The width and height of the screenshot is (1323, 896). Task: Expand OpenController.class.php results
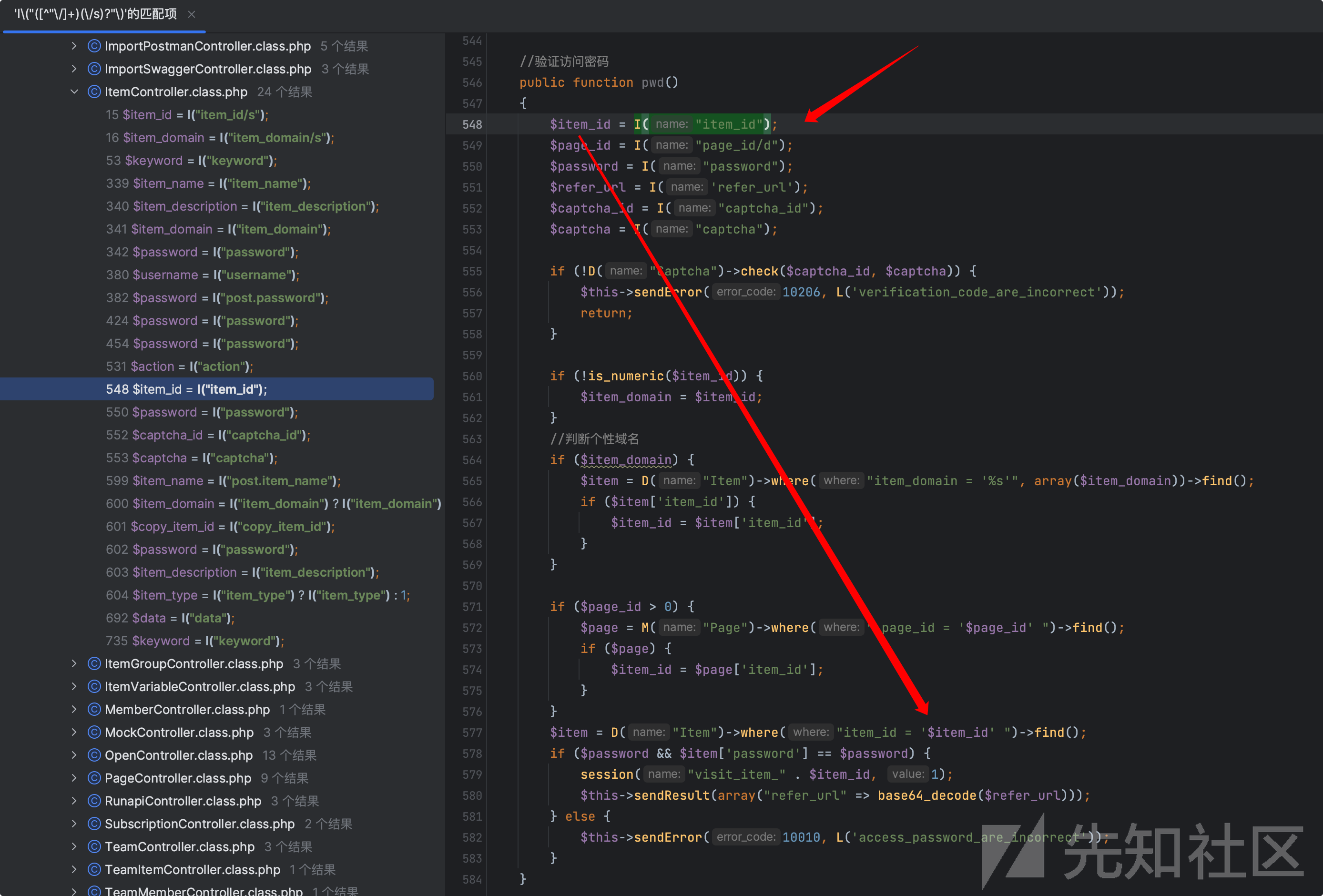tap(74, 755)
